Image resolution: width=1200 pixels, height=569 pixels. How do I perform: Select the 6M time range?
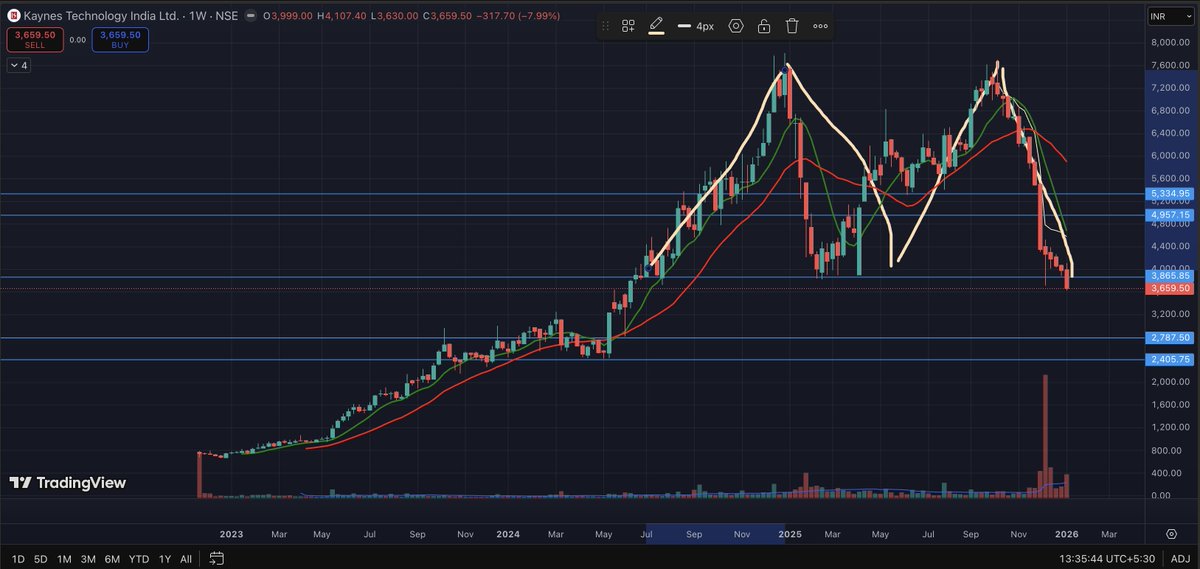(x=112, y=559)
